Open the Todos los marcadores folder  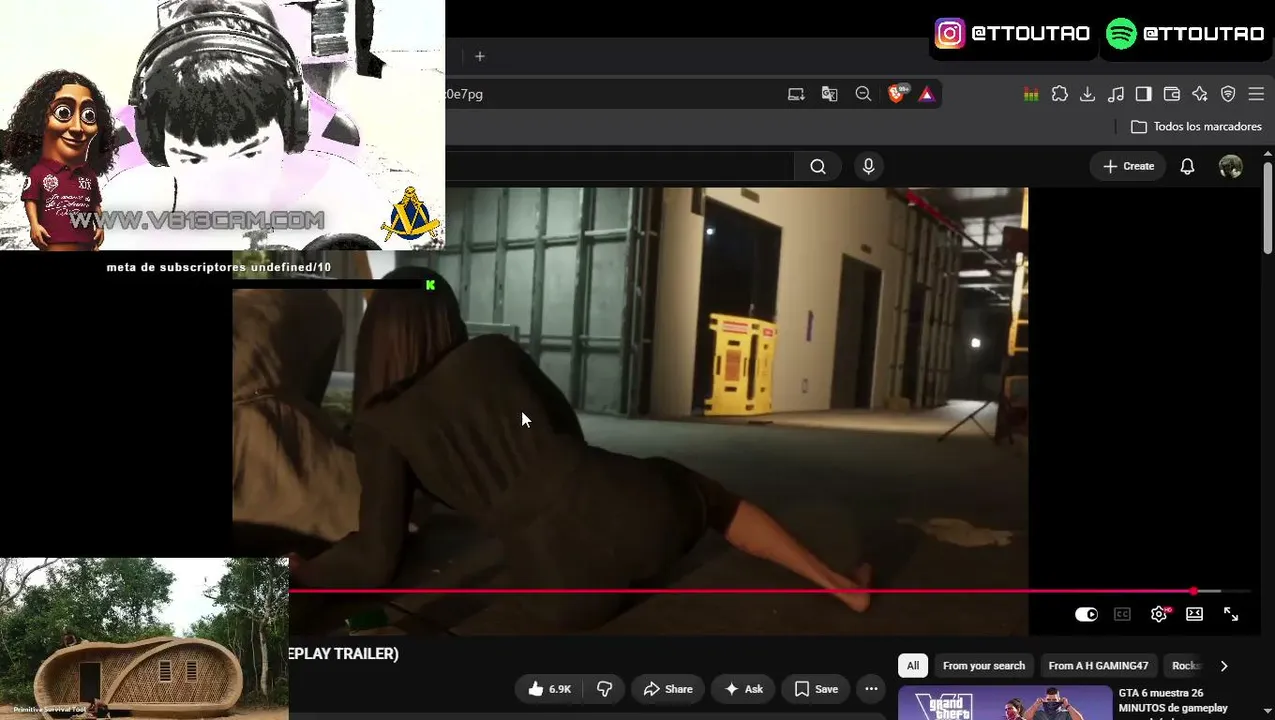pyautogui.click(x=1196, y=127)
